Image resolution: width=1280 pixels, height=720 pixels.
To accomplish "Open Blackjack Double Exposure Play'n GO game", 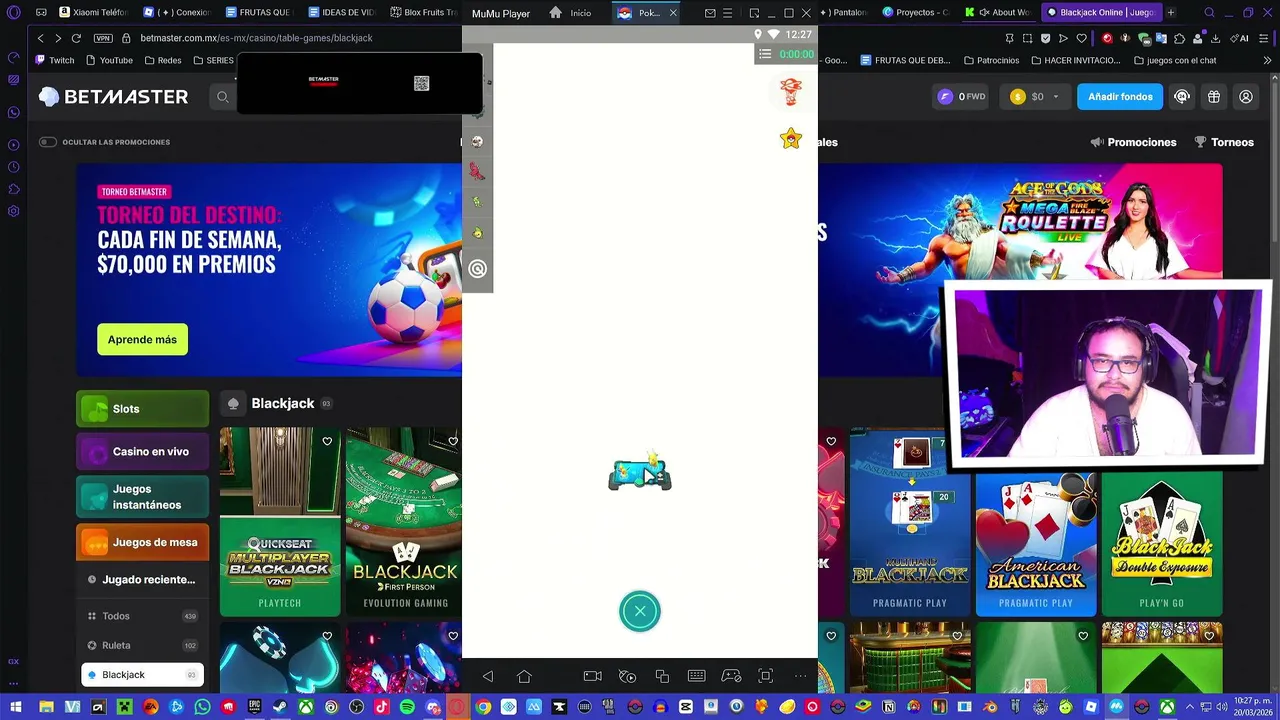I will [1162, 545].
